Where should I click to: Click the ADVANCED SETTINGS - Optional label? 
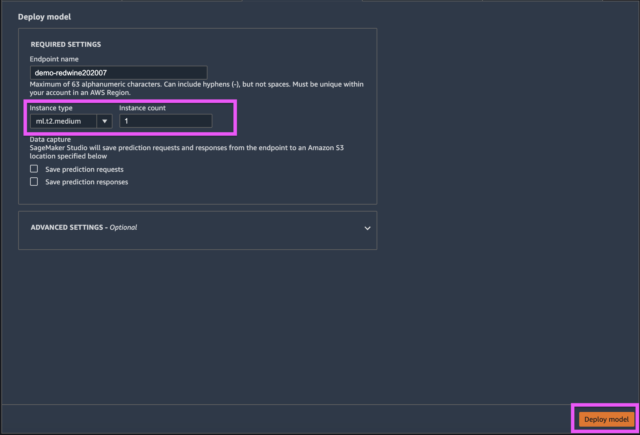84,227
